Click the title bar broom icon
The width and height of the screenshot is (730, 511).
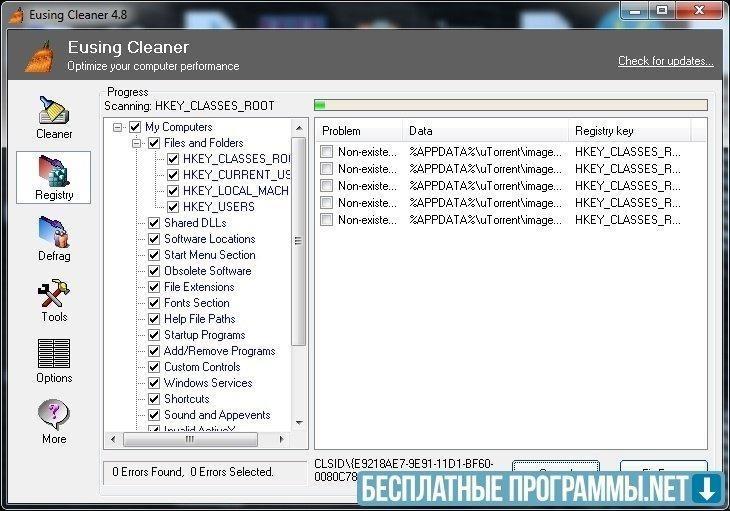(x=17, y=14)
